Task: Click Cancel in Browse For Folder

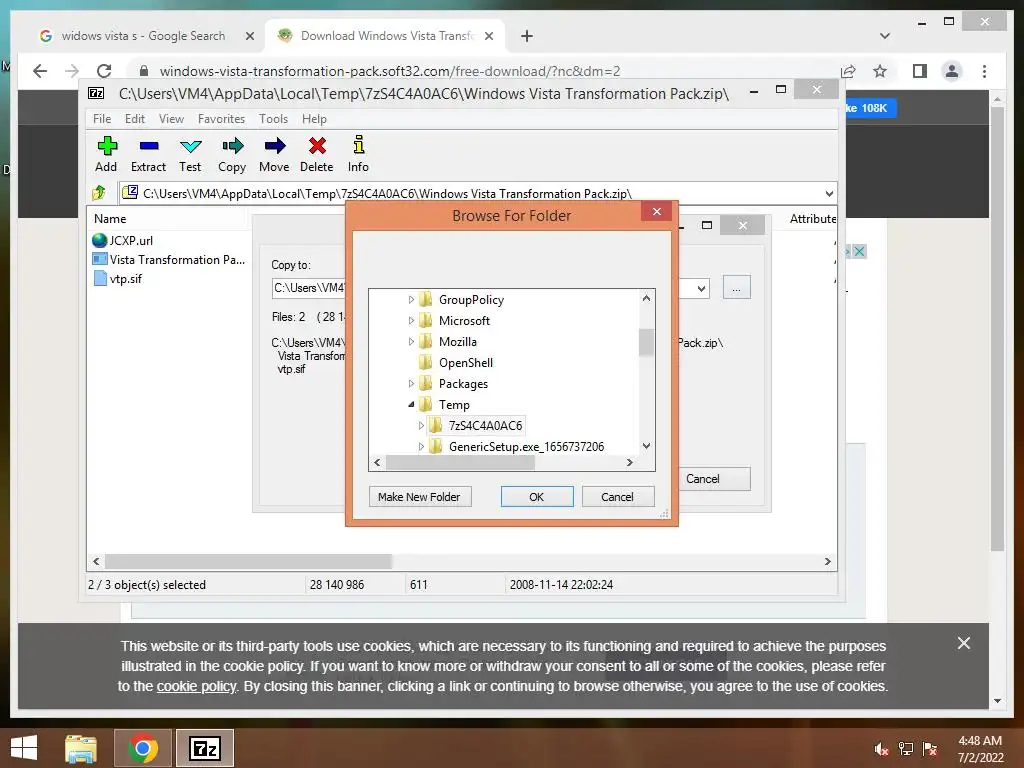Action: coord(617,497)
